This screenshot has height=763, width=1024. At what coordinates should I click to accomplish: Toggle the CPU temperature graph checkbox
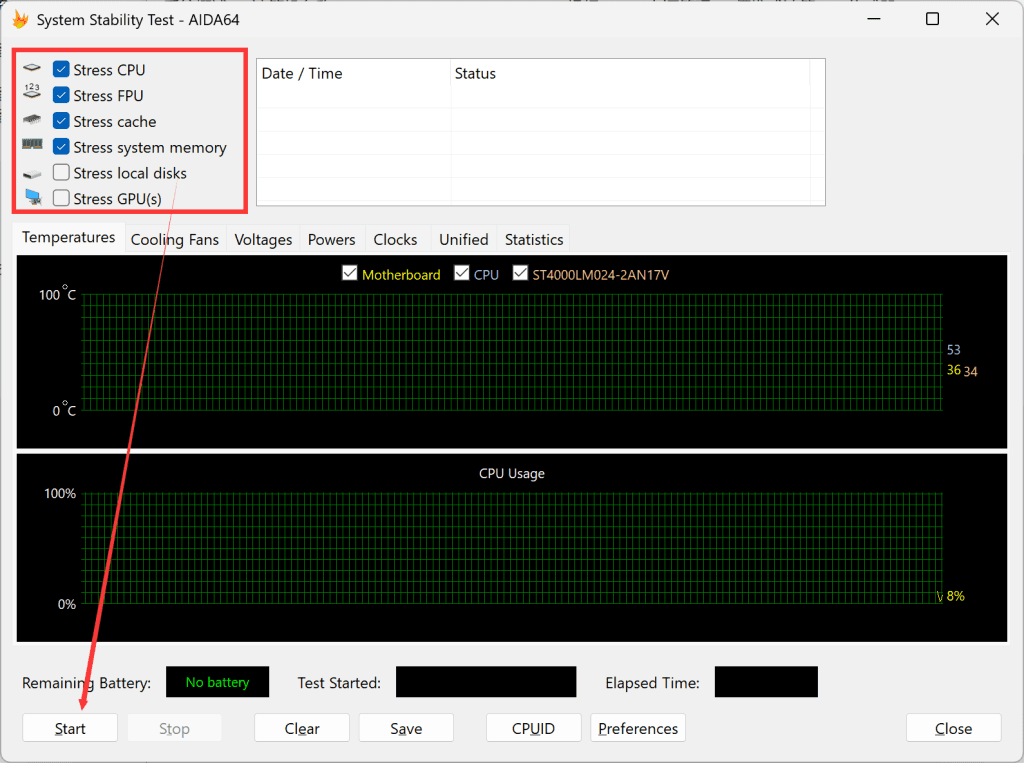[462, 273]
